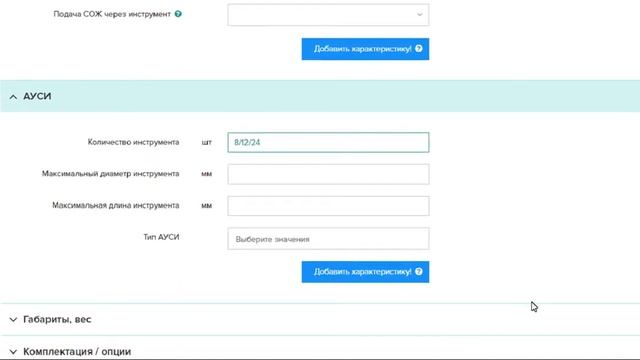Screen dimensions: 640x360
Task: Click the Тип АУСИ label
Action: [x=161, y=237]
